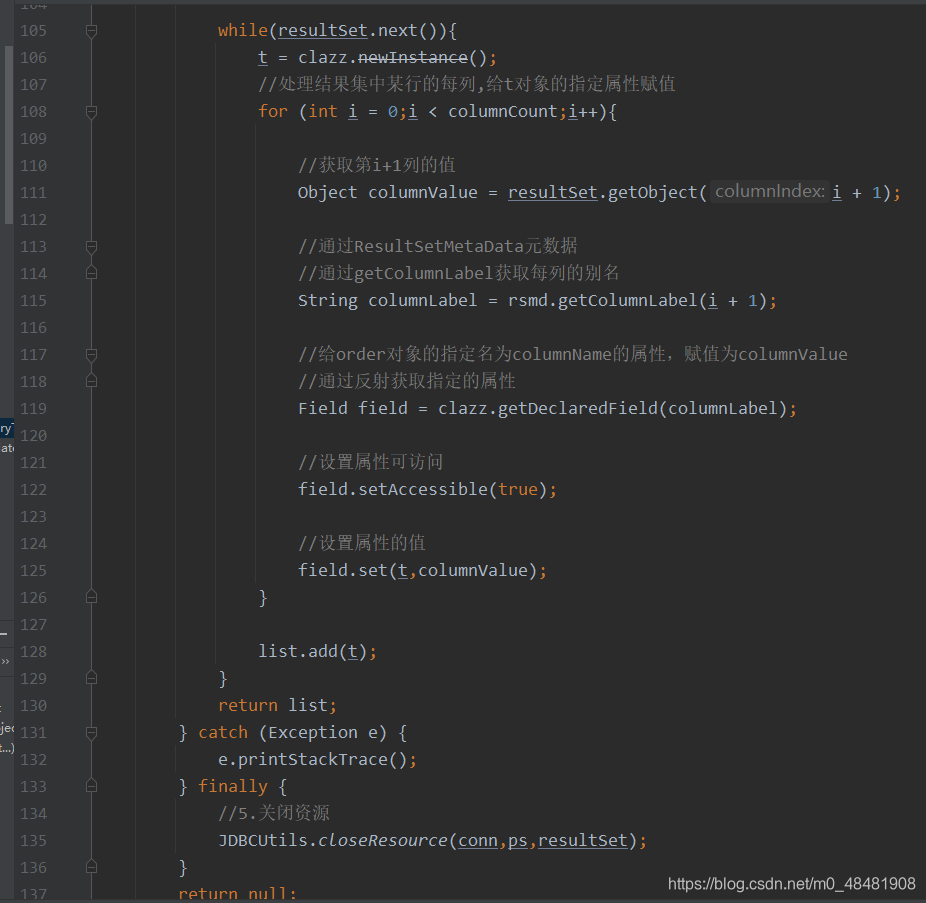Click the comment fold end marker on line 118
The width and height of the screenshot is (926, 903).
[92, 382]
